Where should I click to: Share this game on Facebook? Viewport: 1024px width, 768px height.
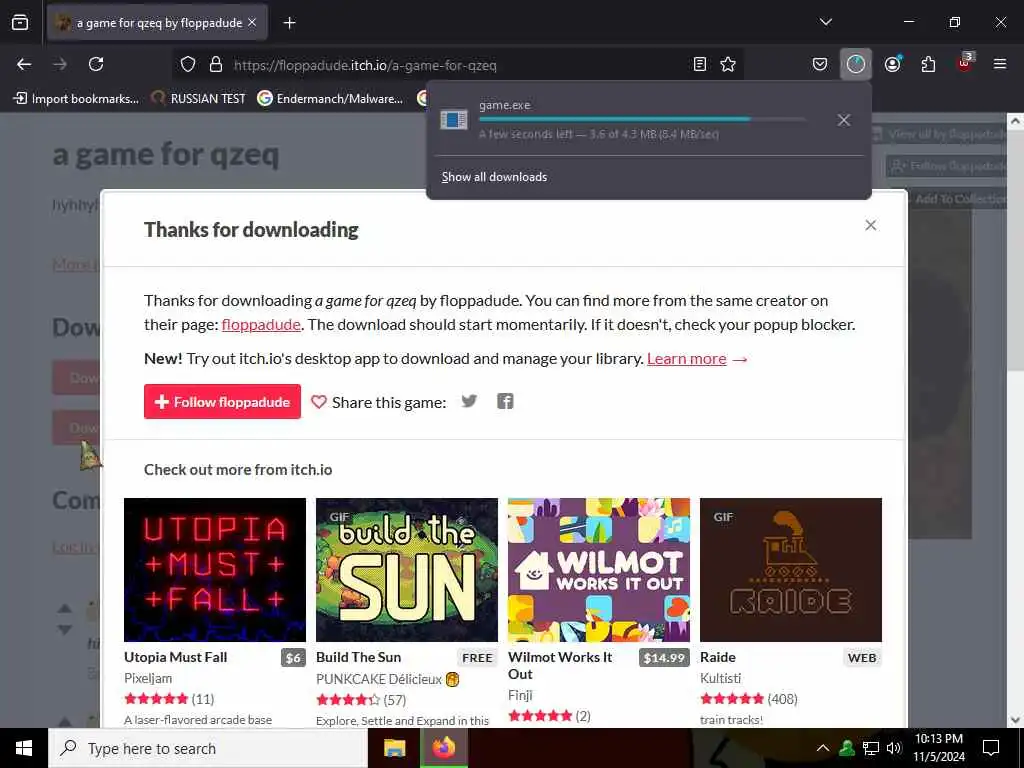pyautogui.click(x=505, y=401)
